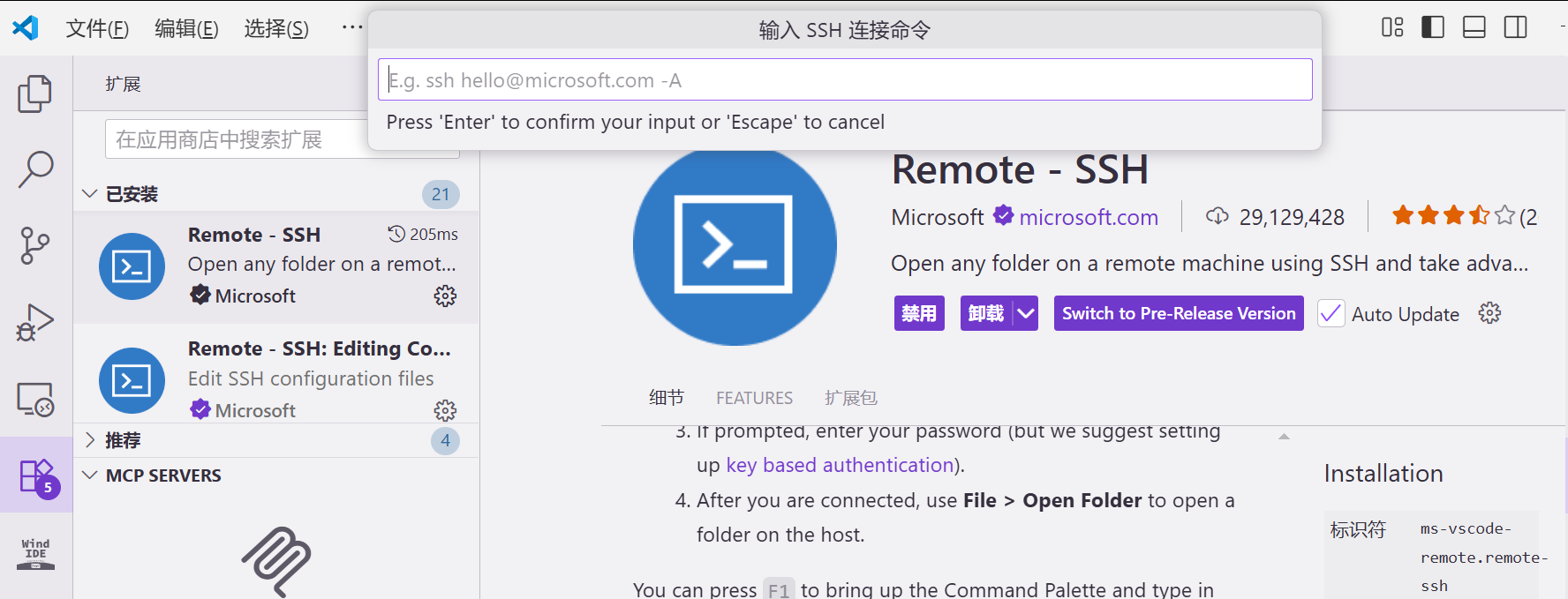Click the 'Edit SSH configuration files' description
1568x599 pixels.
point(311,378)
